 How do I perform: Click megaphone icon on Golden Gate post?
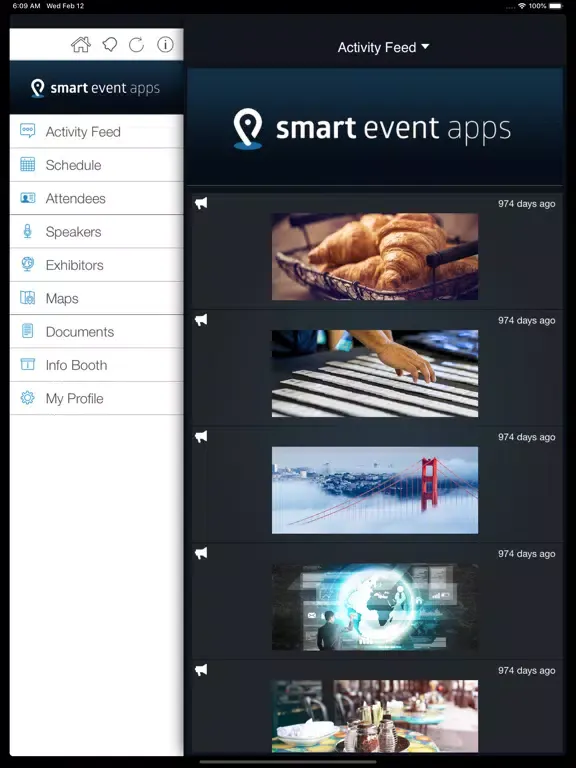pyautogui.click(x=201, y=436)
